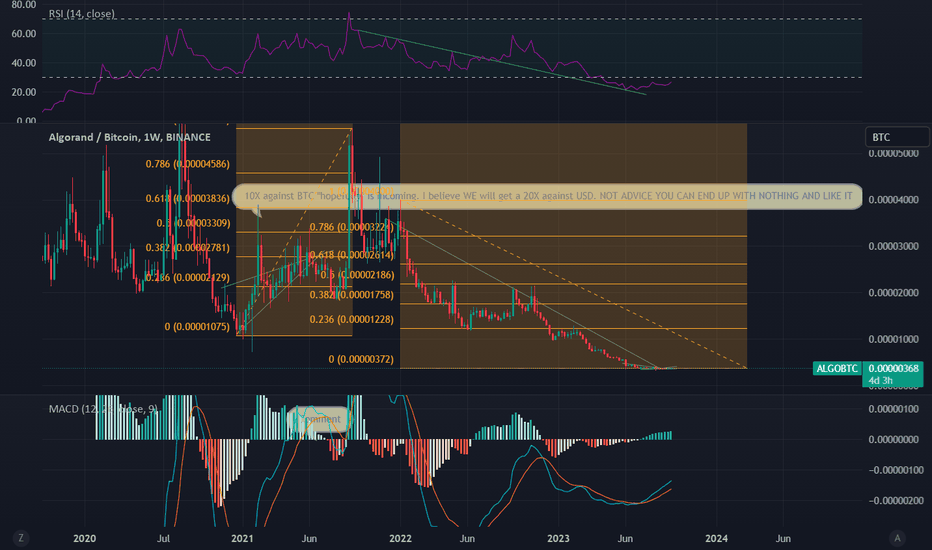The height and width of the screenshot is (550, 932).
Task: Click the 4d 3h bar countdown
Action: pyautogui.click(x=880, y=381)
